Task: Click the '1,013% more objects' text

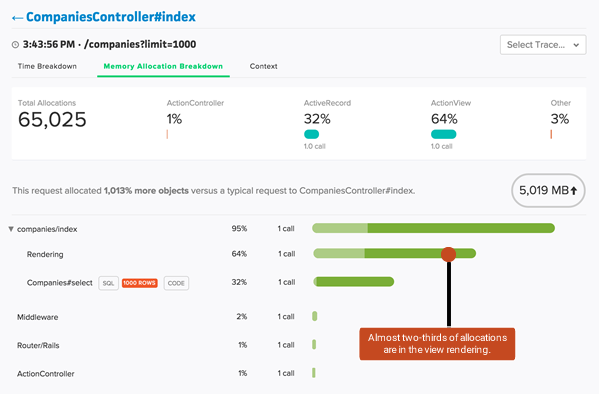Action: point(146,190)
